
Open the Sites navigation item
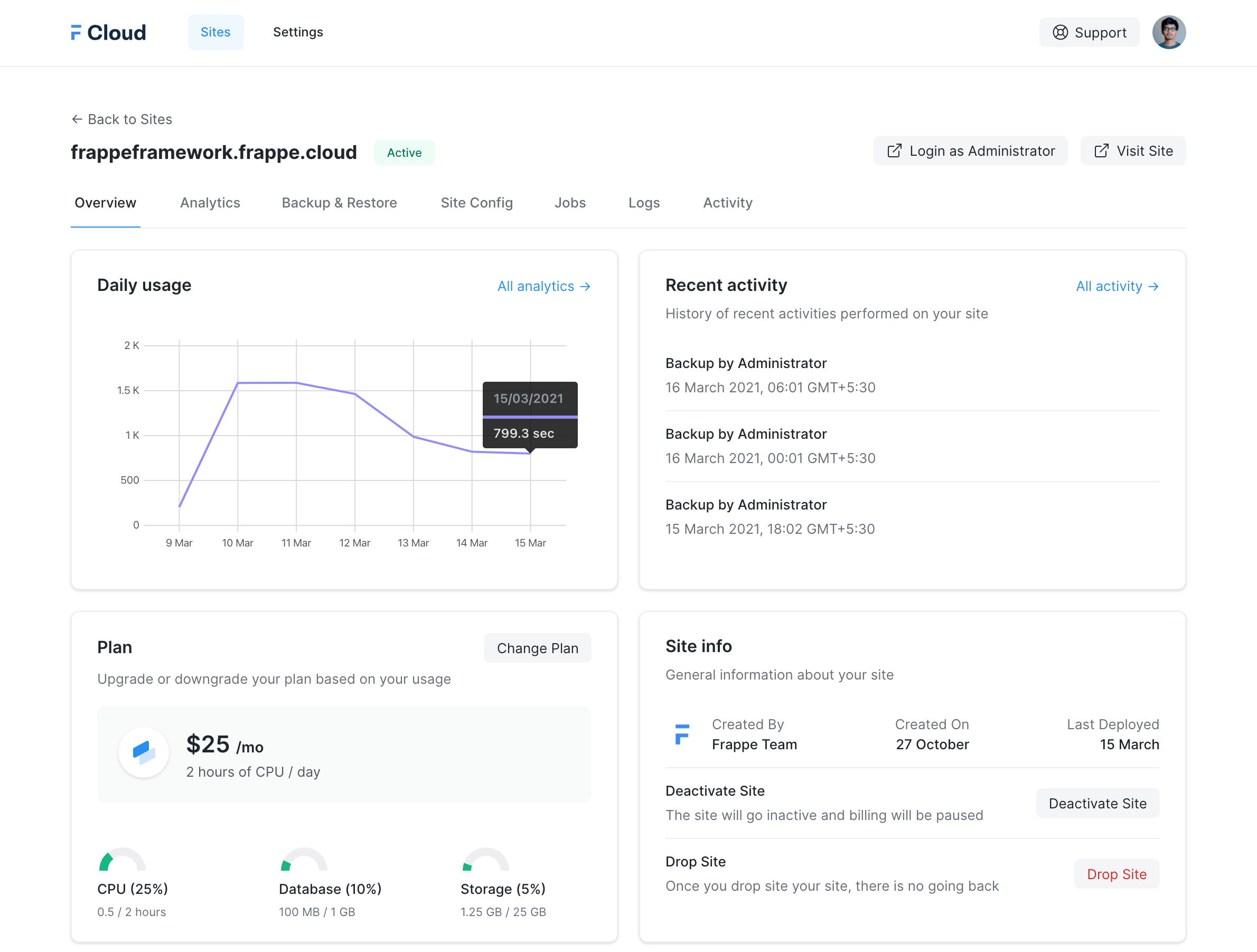click(215, 32)
